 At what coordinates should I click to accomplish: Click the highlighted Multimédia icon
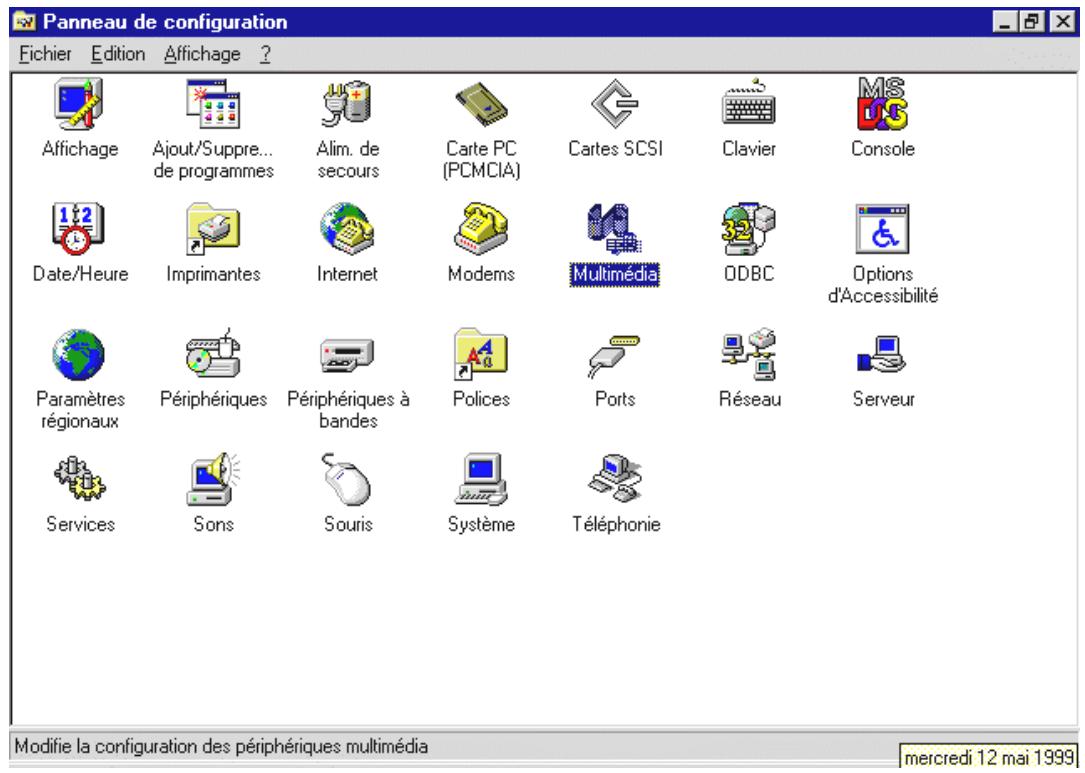[x=615, y=228]
